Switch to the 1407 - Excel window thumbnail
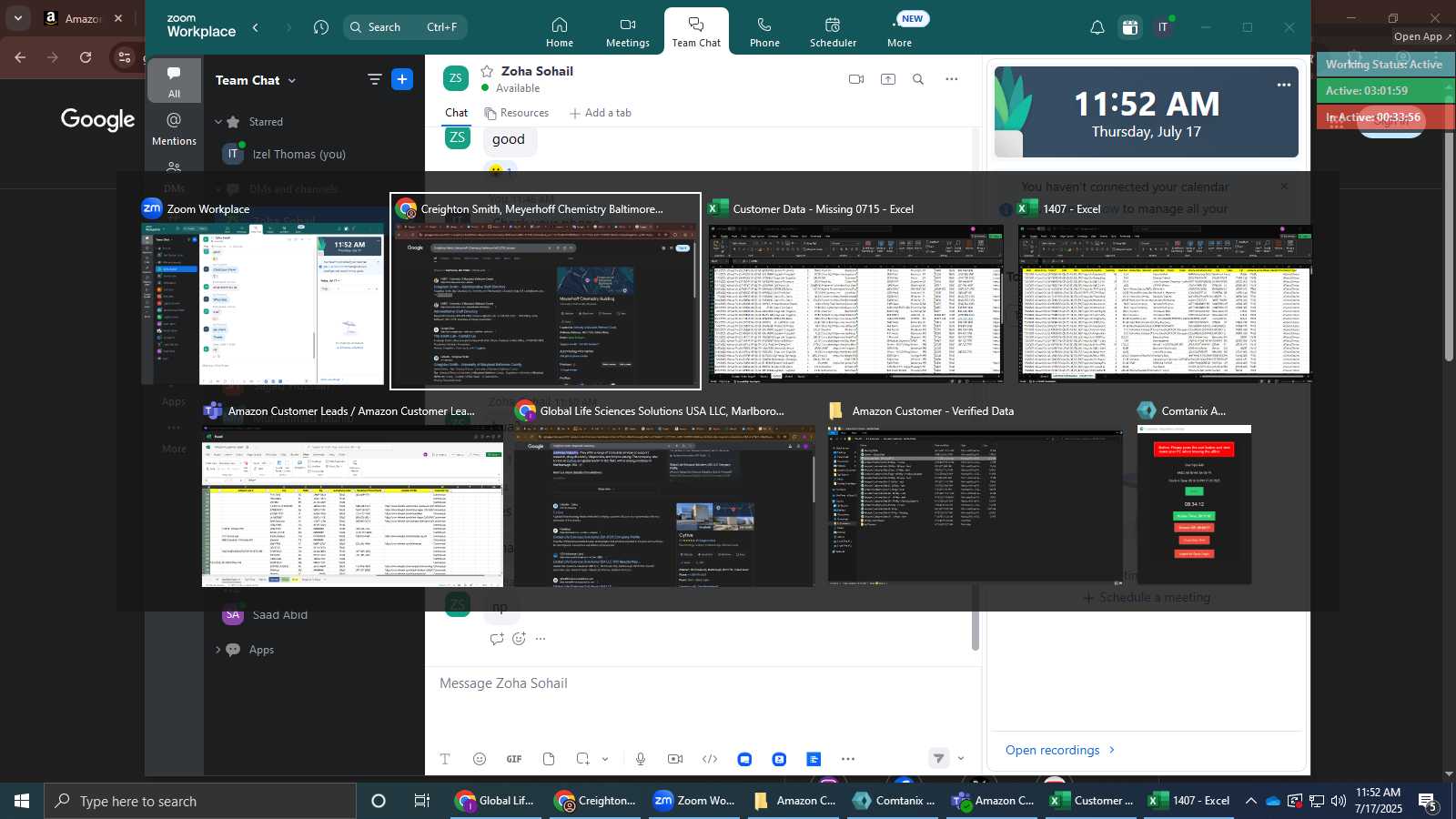This screenshot has width=1456, height=819. click(1165, 291)
